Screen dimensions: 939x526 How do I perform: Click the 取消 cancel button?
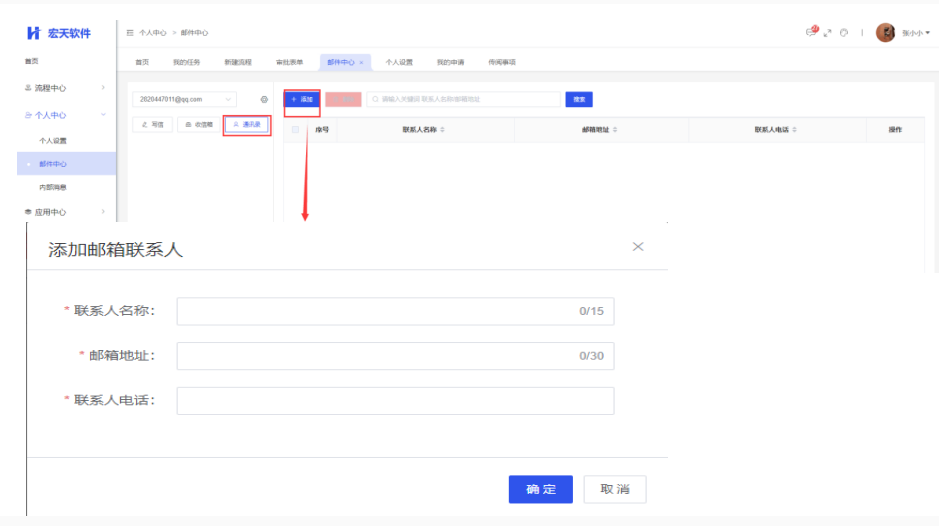pyautogui.click(x=615, y=489)
